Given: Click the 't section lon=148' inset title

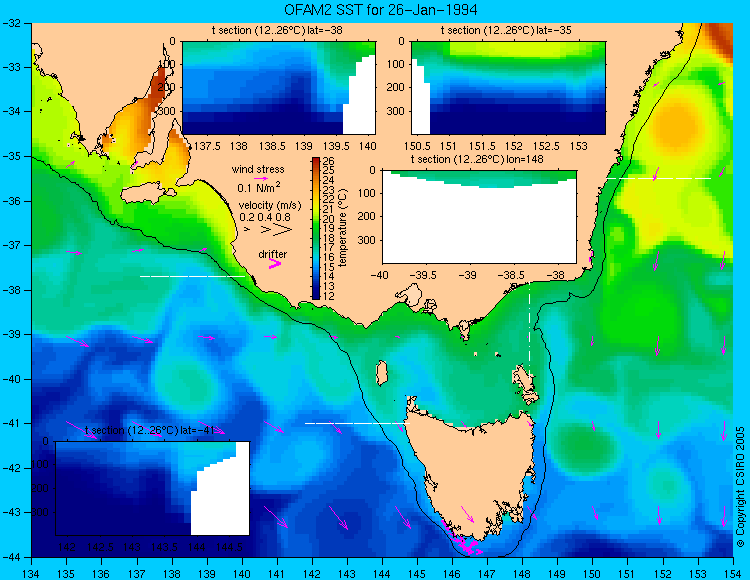Looking at the screenshot, I should pos(477,159).
